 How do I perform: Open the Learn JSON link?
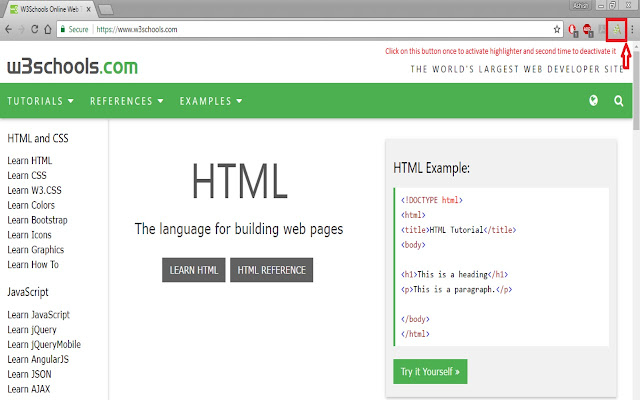point(29,374)
